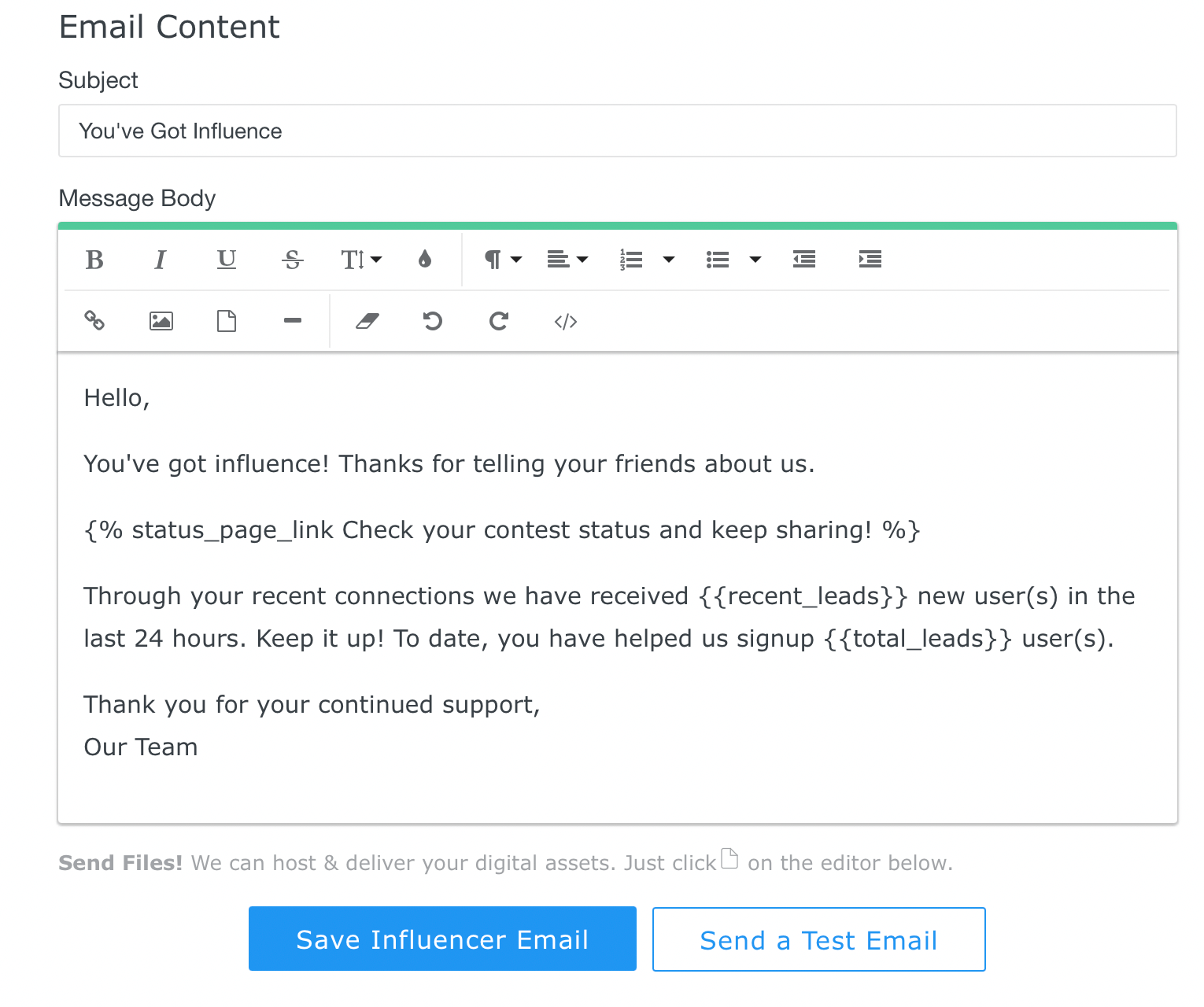
Task: Open the font size dropdown
Action: 360,260
